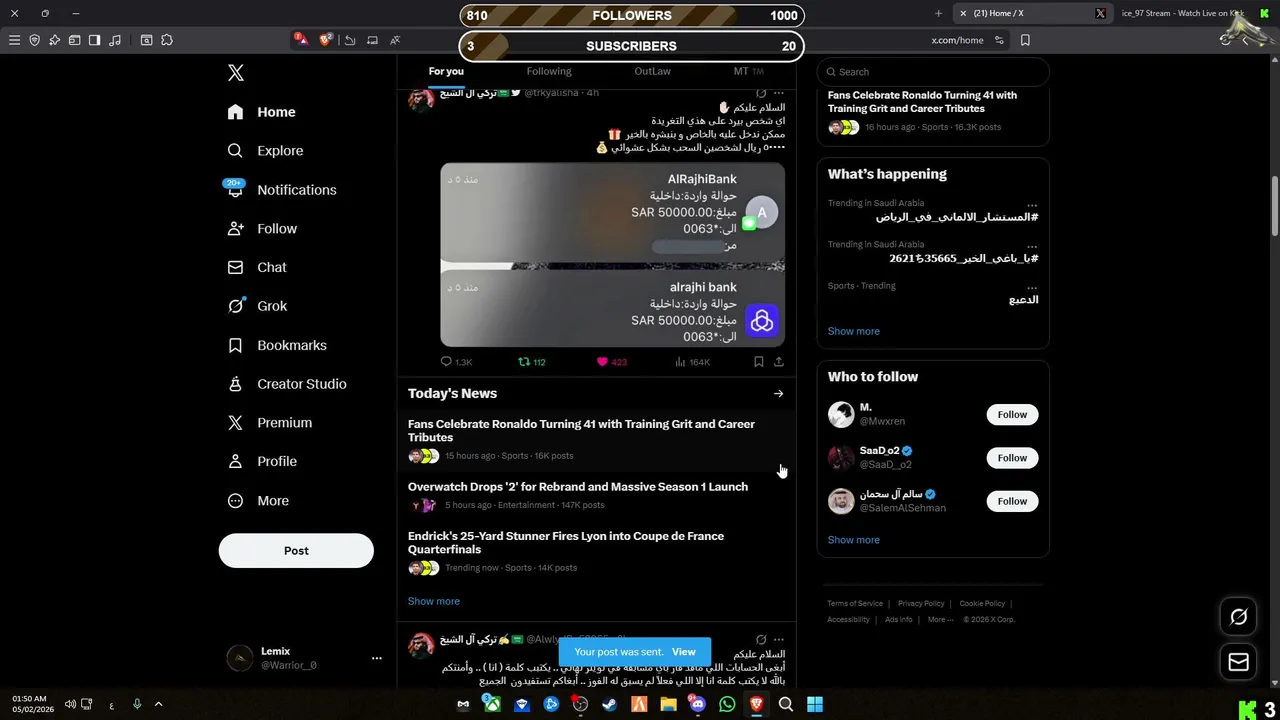This screenshot has height=720, width=1280.
Task: Open WhatsApp from the taskbar
Action: pos(727,704)
